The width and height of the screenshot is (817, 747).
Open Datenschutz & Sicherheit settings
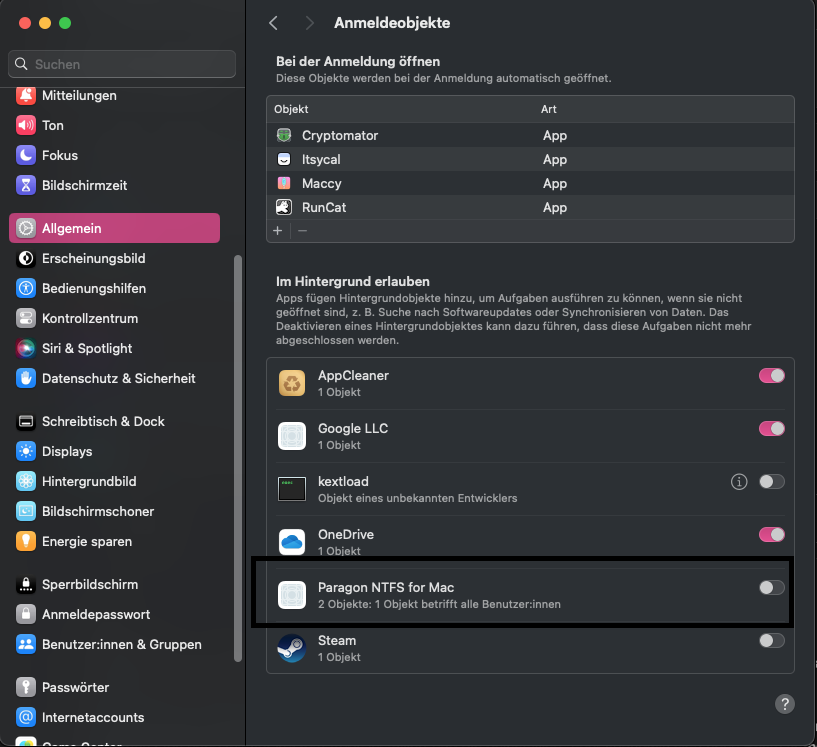[x=118, y=378]
